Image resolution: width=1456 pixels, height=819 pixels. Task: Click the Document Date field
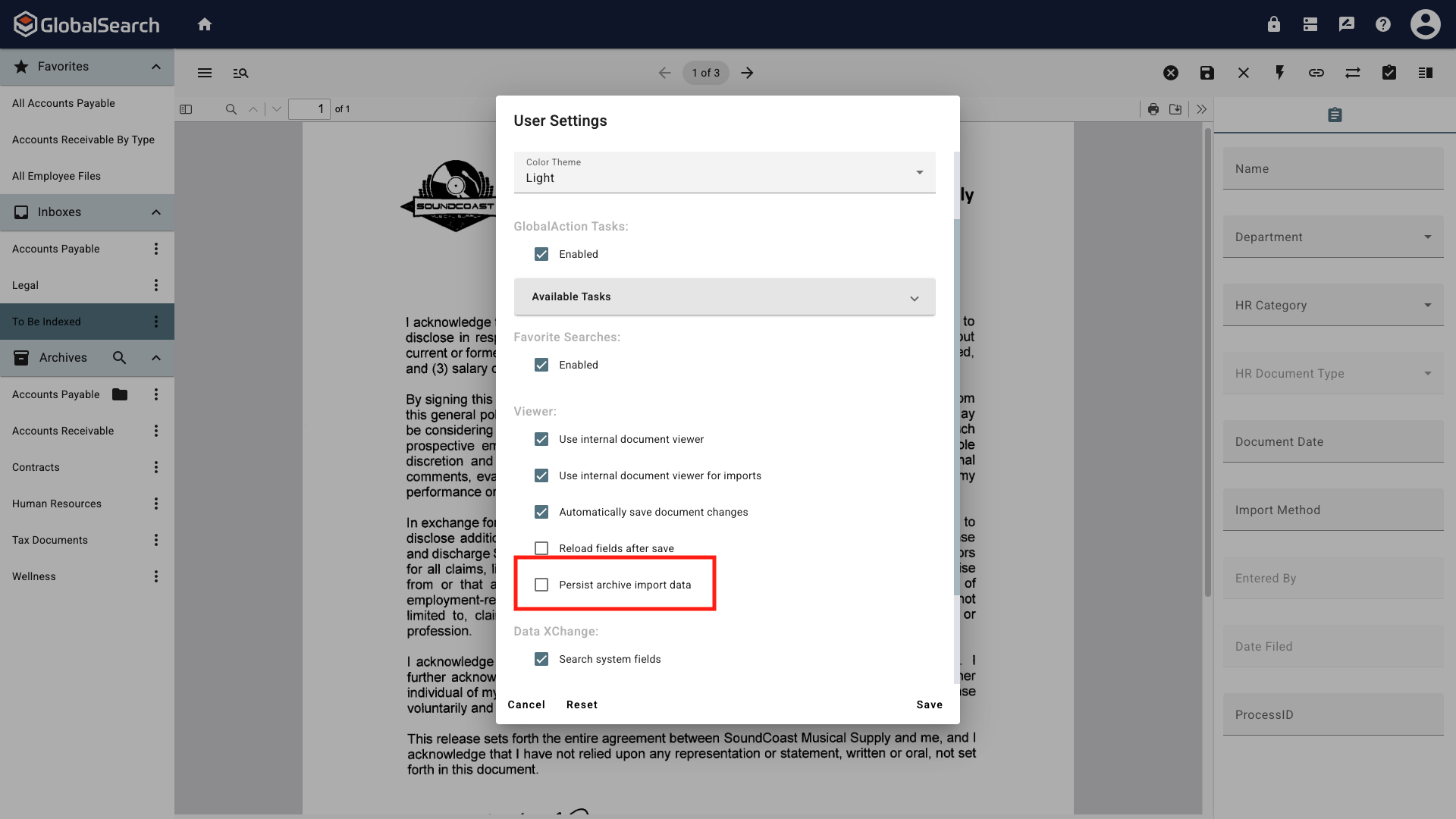pyautogui.click(x=1332, y=442)
